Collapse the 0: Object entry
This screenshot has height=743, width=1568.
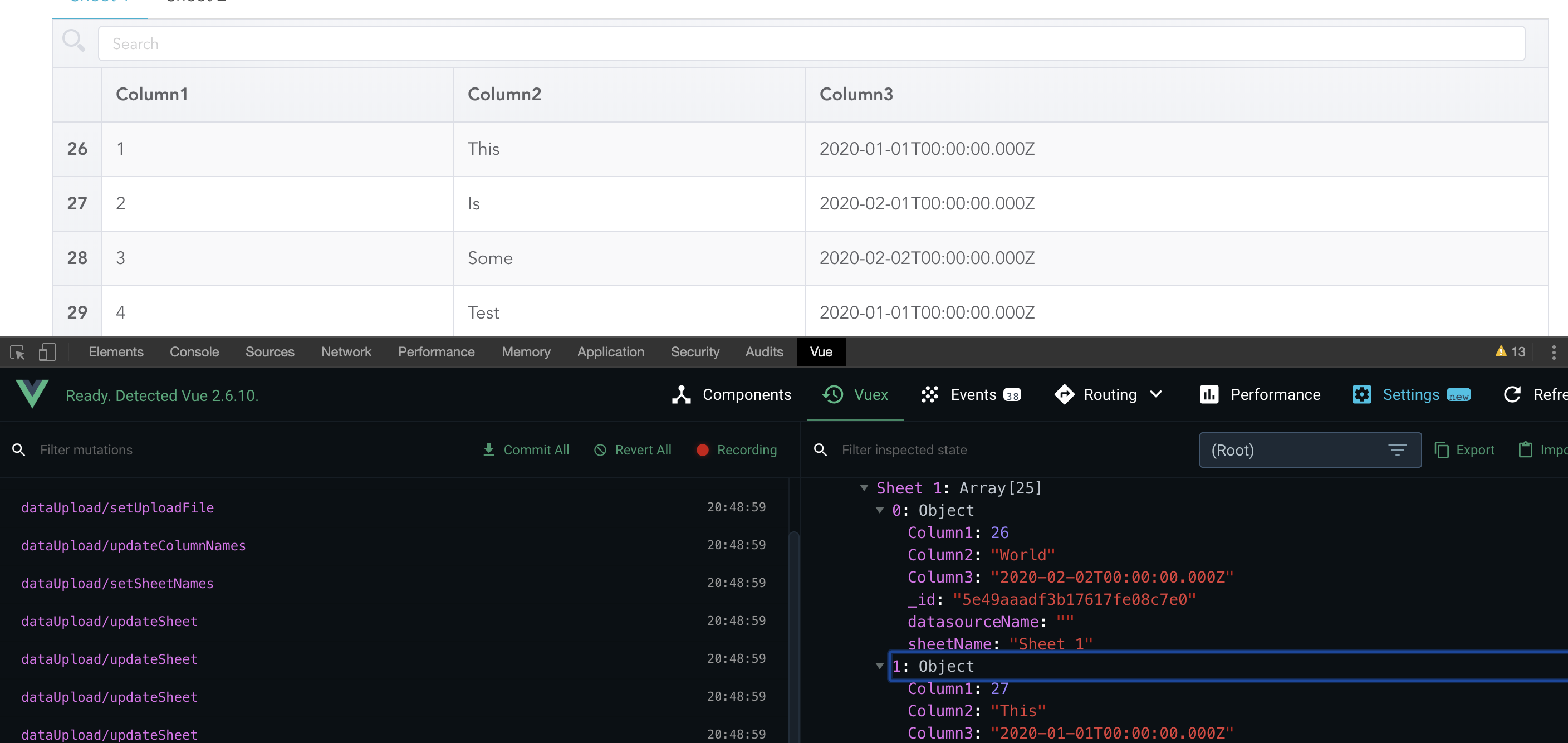[880, 510]
